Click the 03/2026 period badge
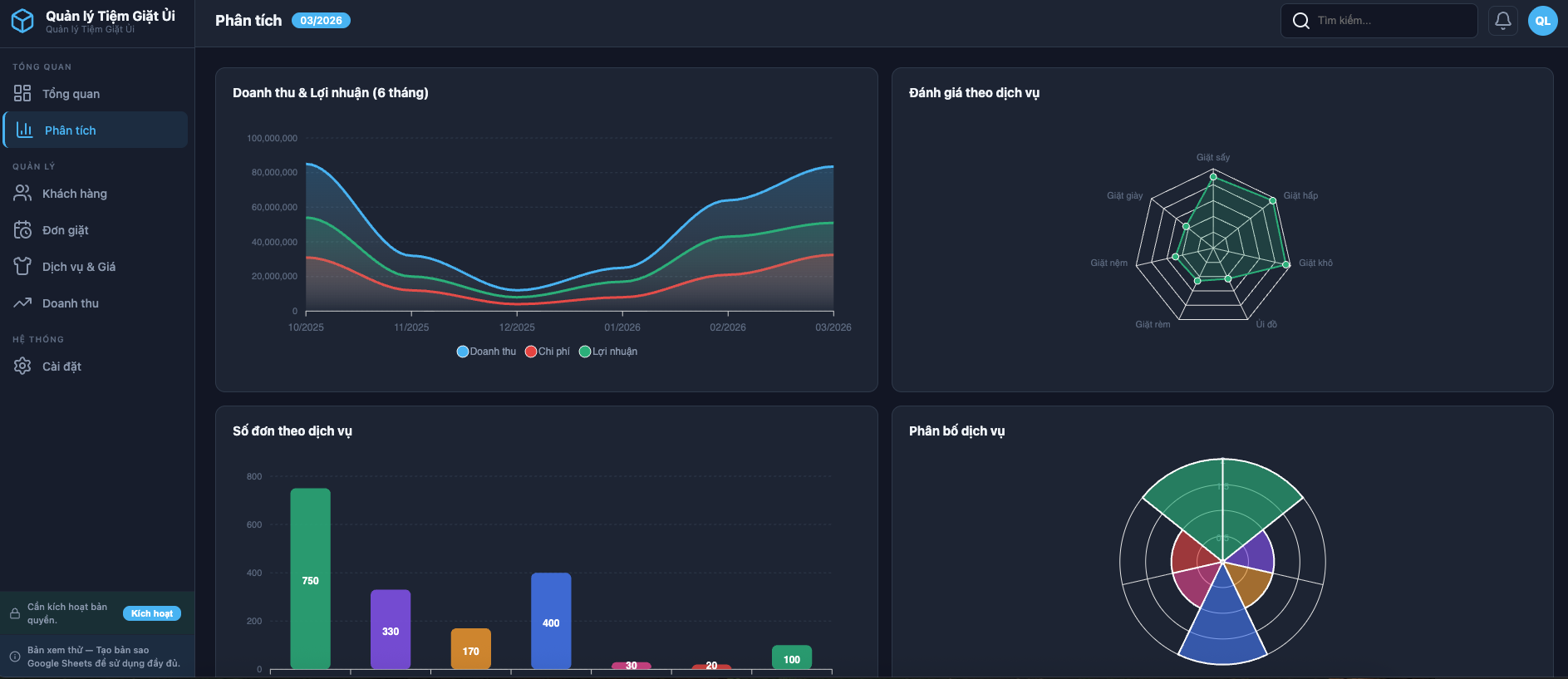Viewport: 1568px width, 679px height. pyautogui.click(x=321, y=21)
